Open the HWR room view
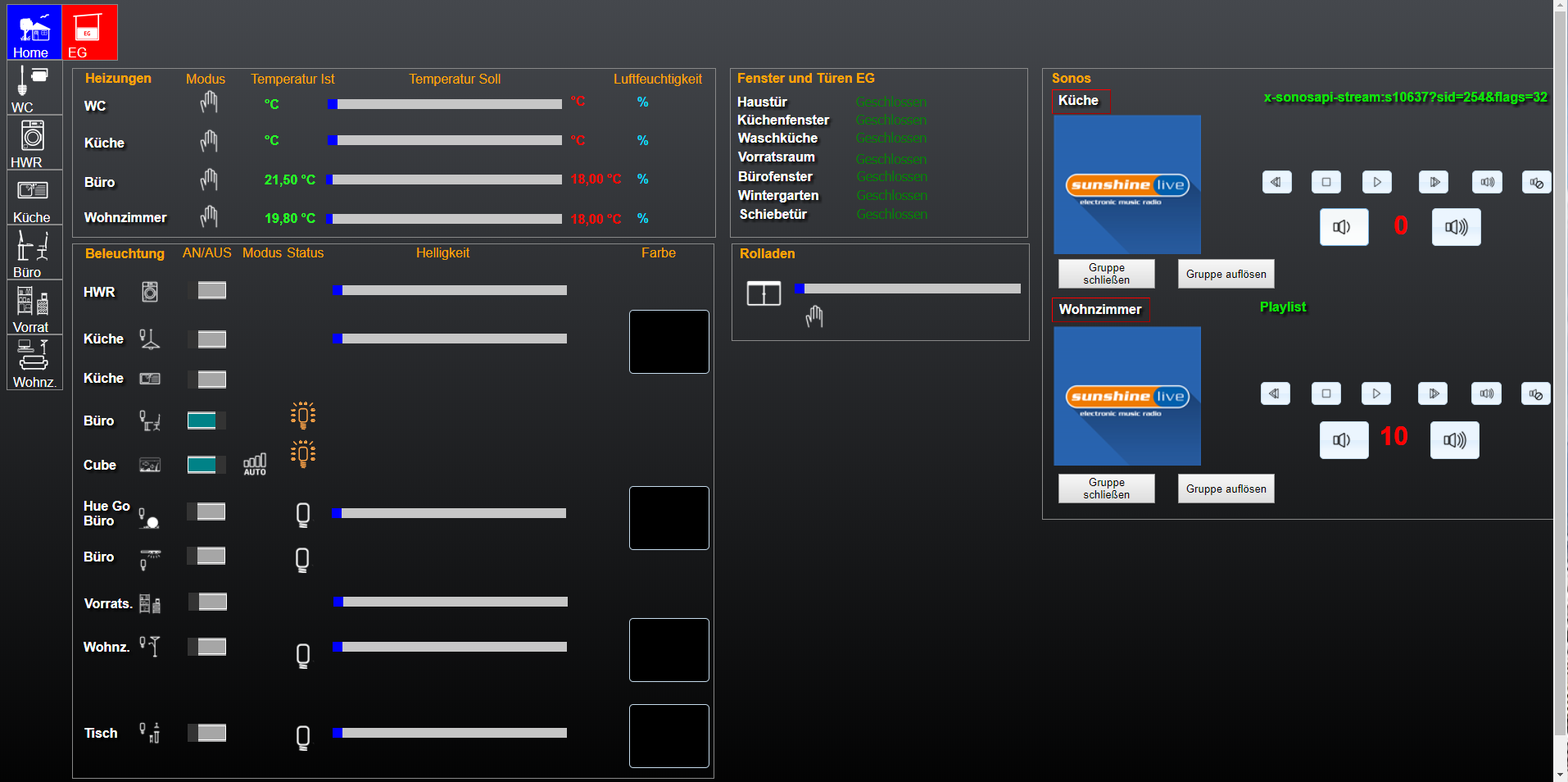This screenshot has width=1568, height=782. tap(34, 143)
